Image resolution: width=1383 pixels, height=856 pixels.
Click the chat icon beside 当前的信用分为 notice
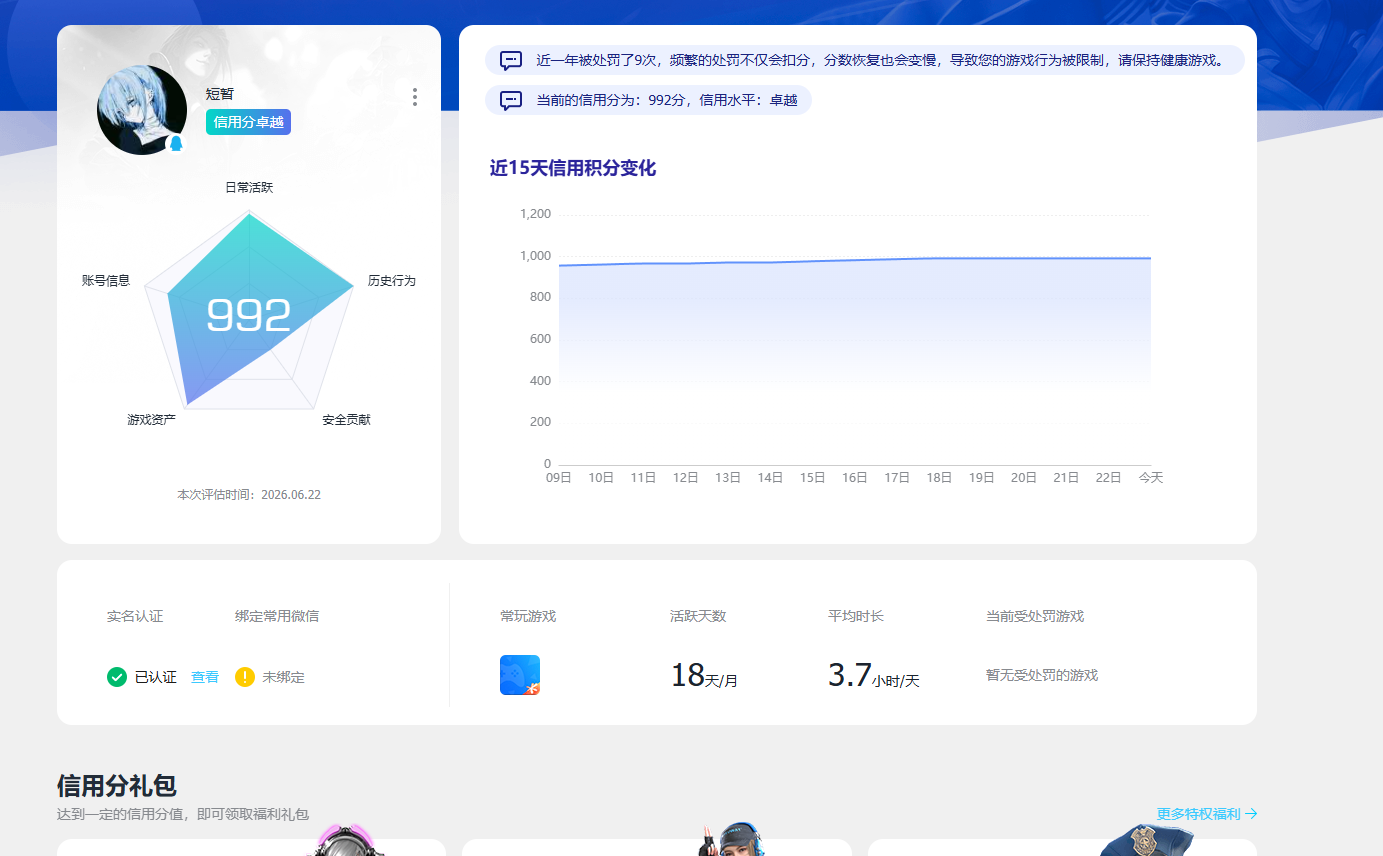[x=511, y=100]
